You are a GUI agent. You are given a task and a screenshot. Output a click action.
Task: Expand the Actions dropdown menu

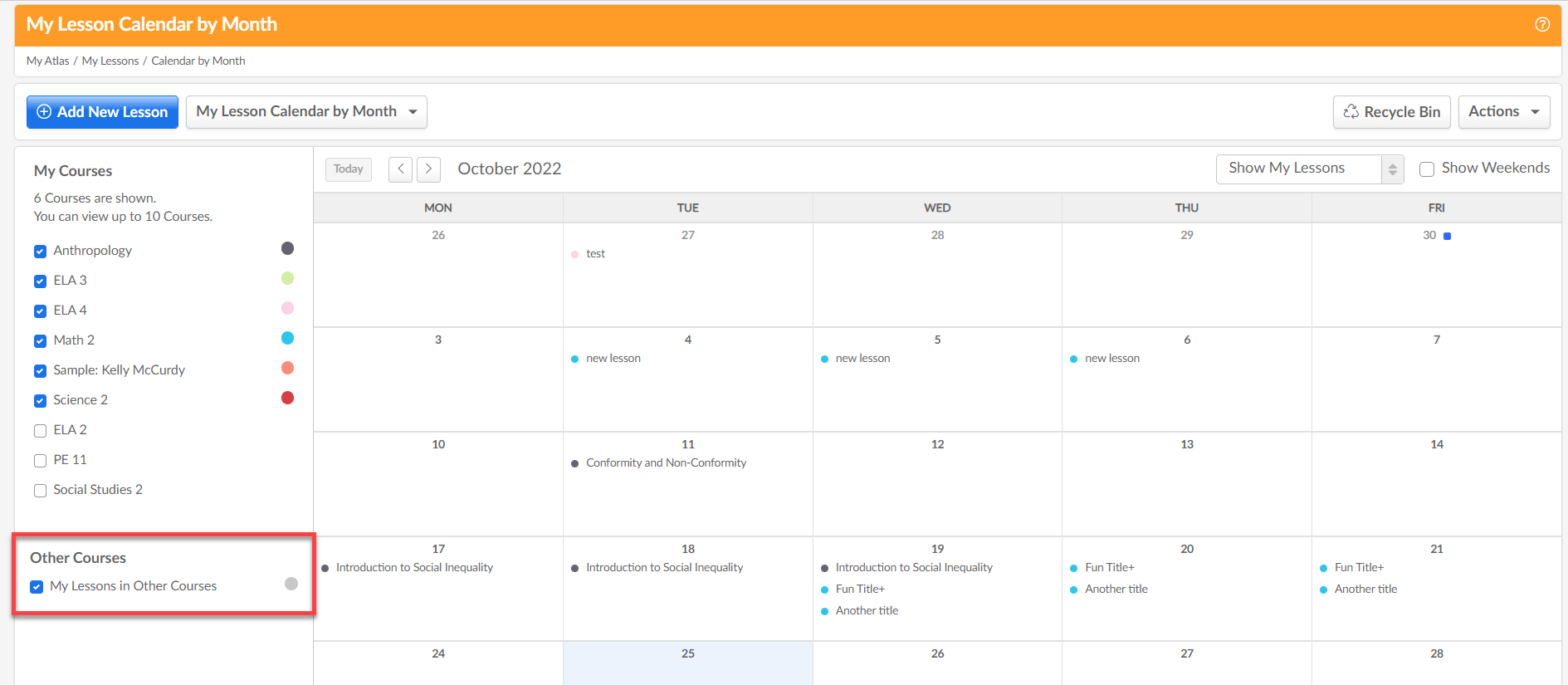1503,112
